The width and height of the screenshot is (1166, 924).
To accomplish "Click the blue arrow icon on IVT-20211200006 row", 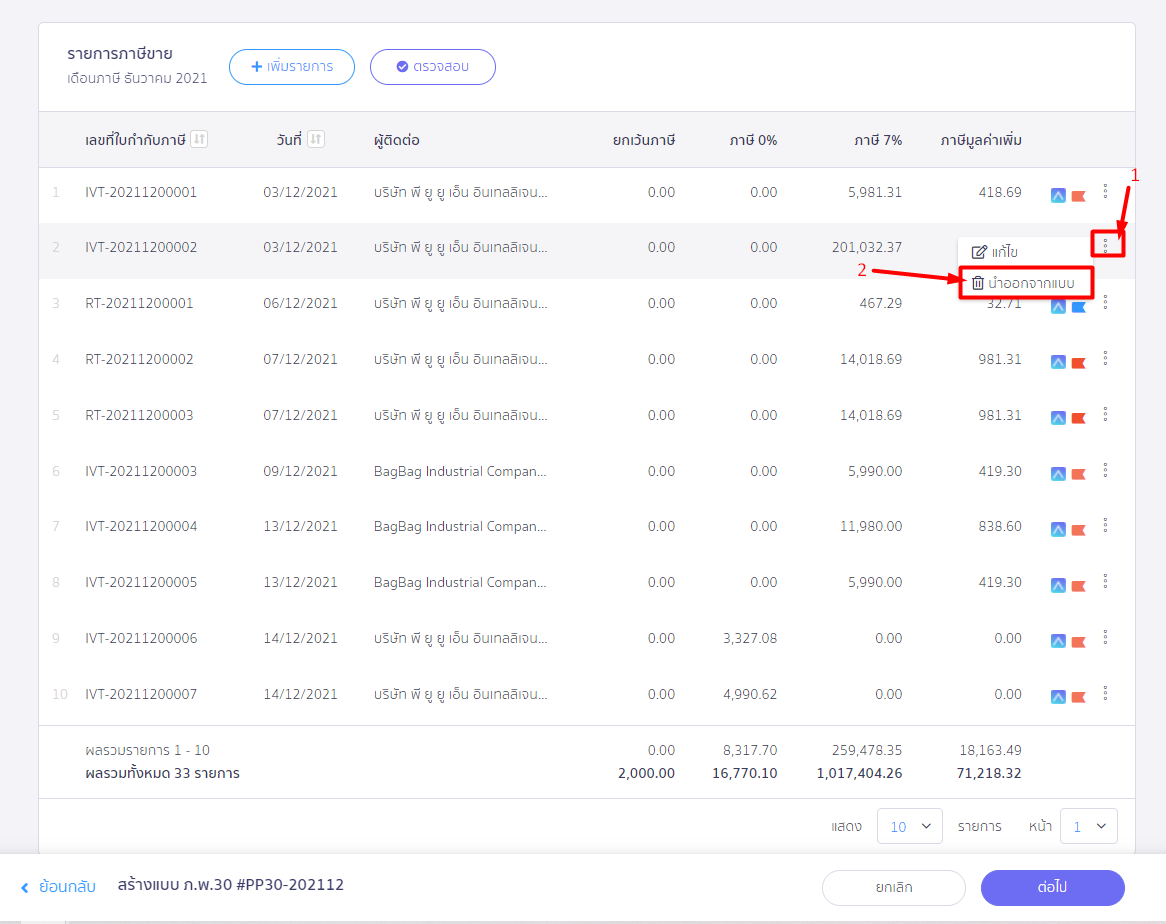I will tap(1058, 642).
